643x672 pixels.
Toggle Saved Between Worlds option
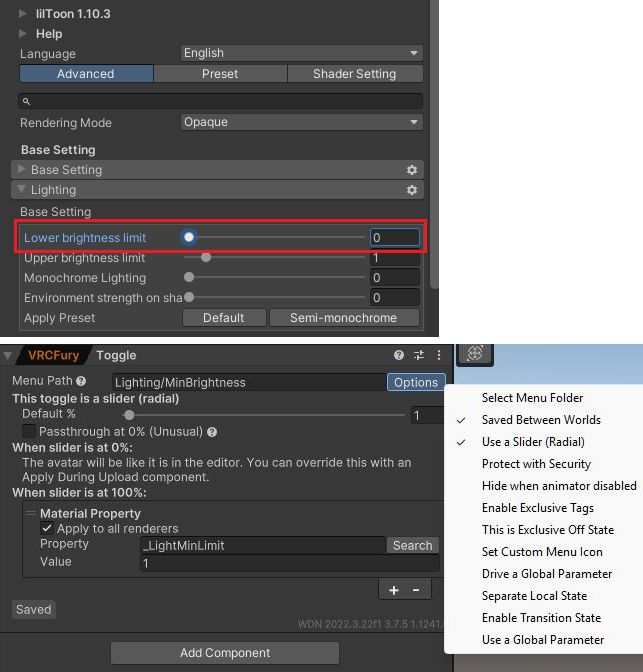click(541, 420)
